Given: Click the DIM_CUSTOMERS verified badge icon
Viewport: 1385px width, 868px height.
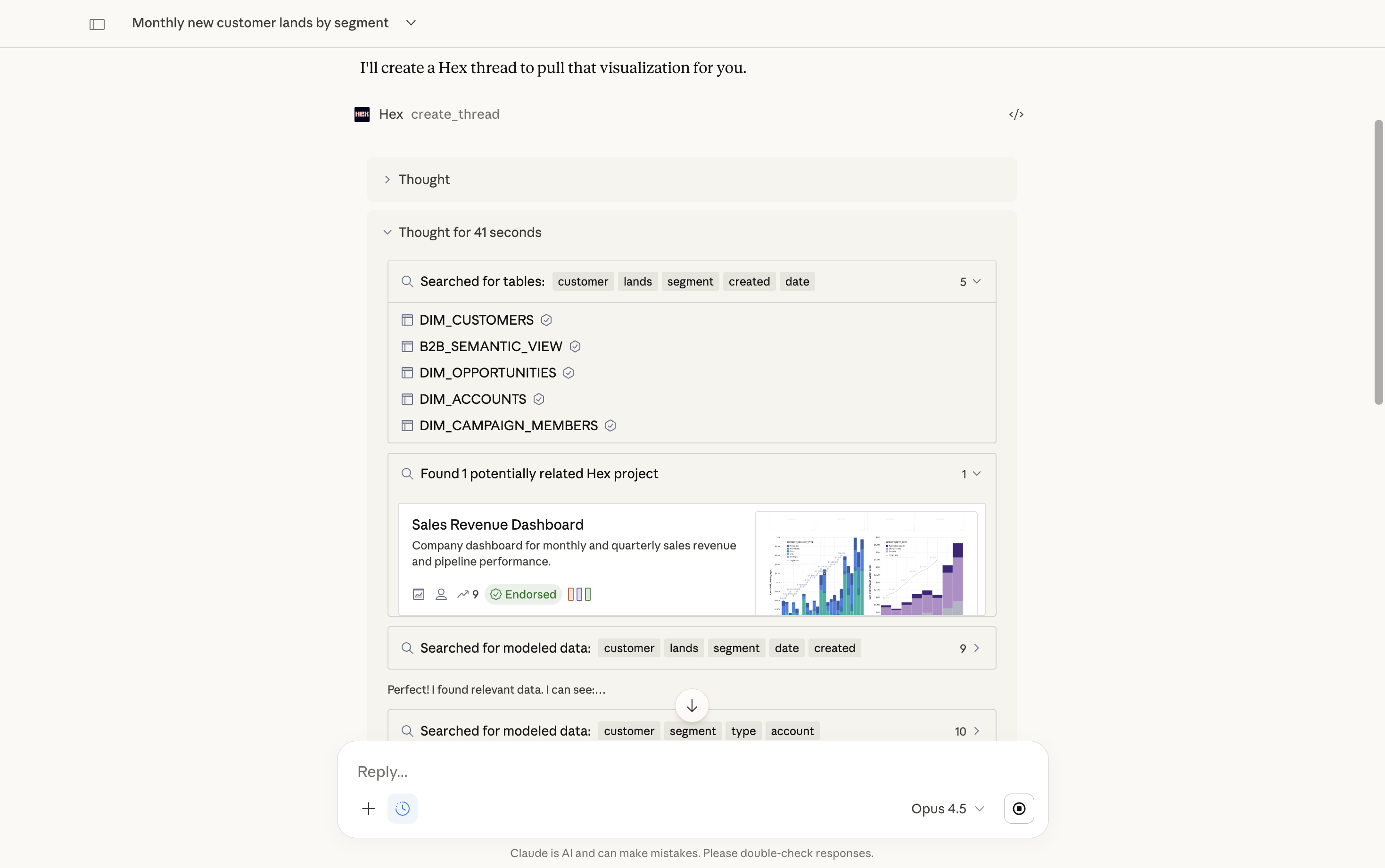Looking at the screenshot, I should point(546,320).
